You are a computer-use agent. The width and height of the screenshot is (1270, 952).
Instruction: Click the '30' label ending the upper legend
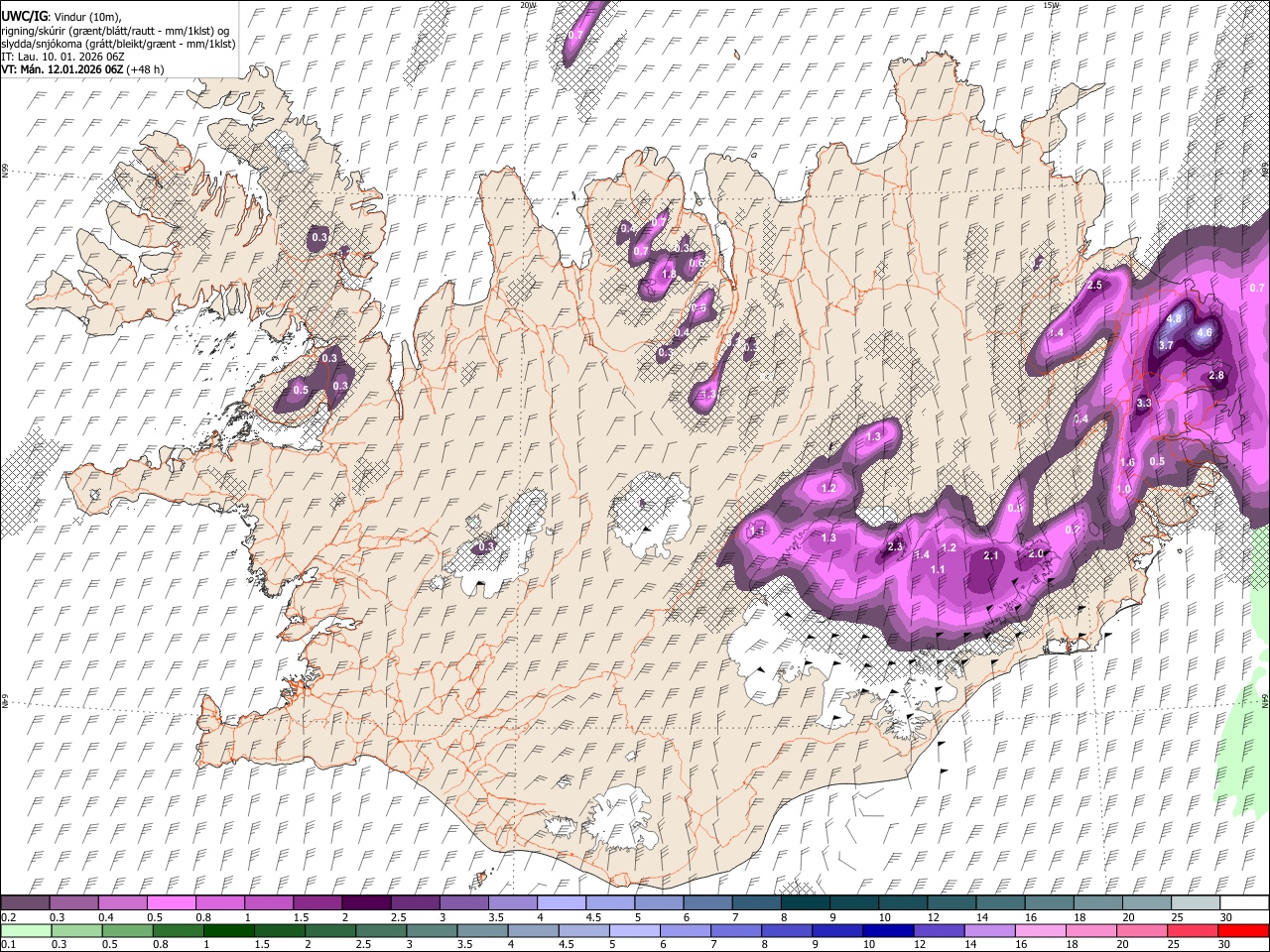(x=1225, y=917)
